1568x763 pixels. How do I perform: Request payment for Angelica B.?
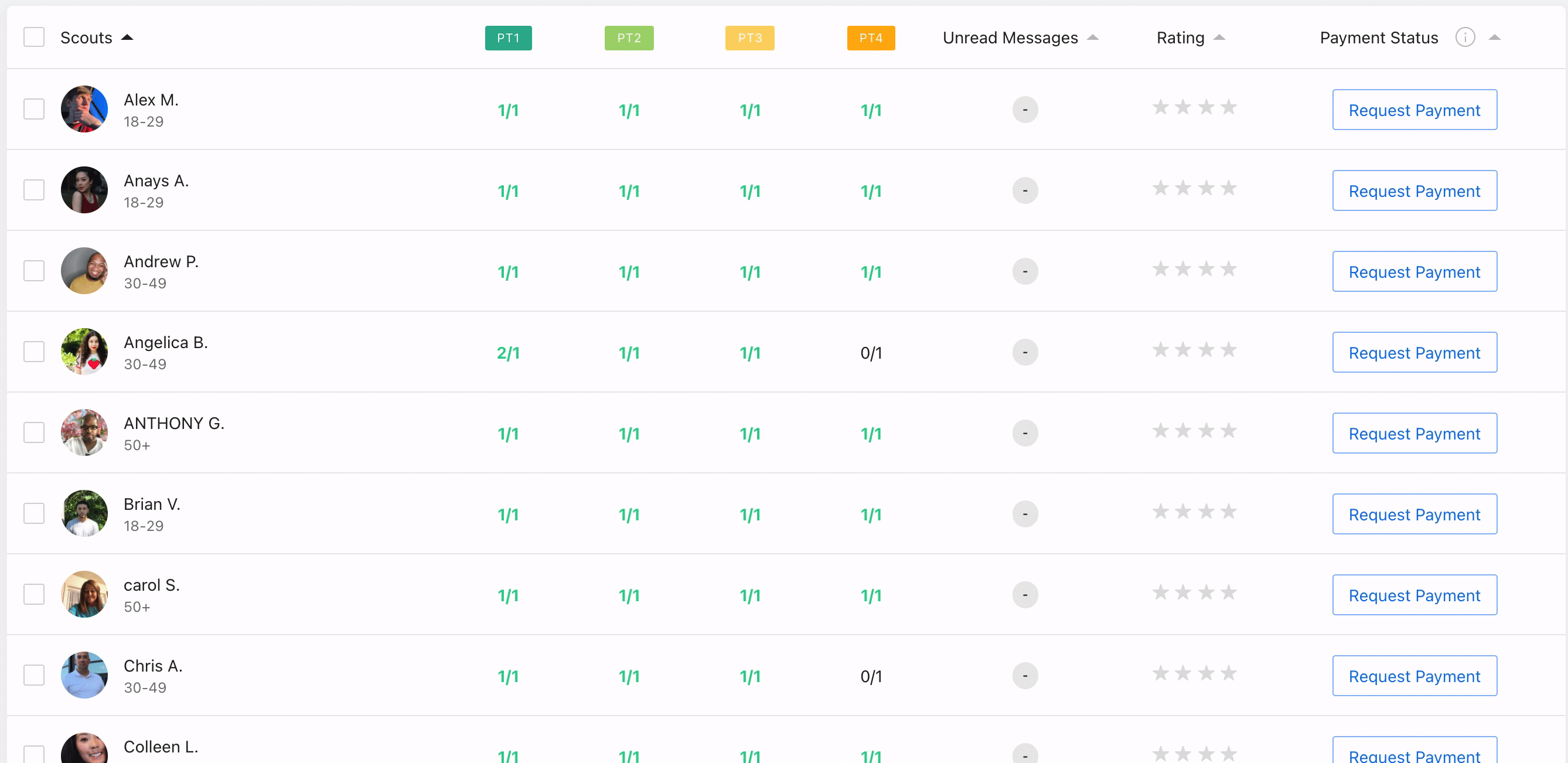pyautogui.click(x=1414, y=353)
